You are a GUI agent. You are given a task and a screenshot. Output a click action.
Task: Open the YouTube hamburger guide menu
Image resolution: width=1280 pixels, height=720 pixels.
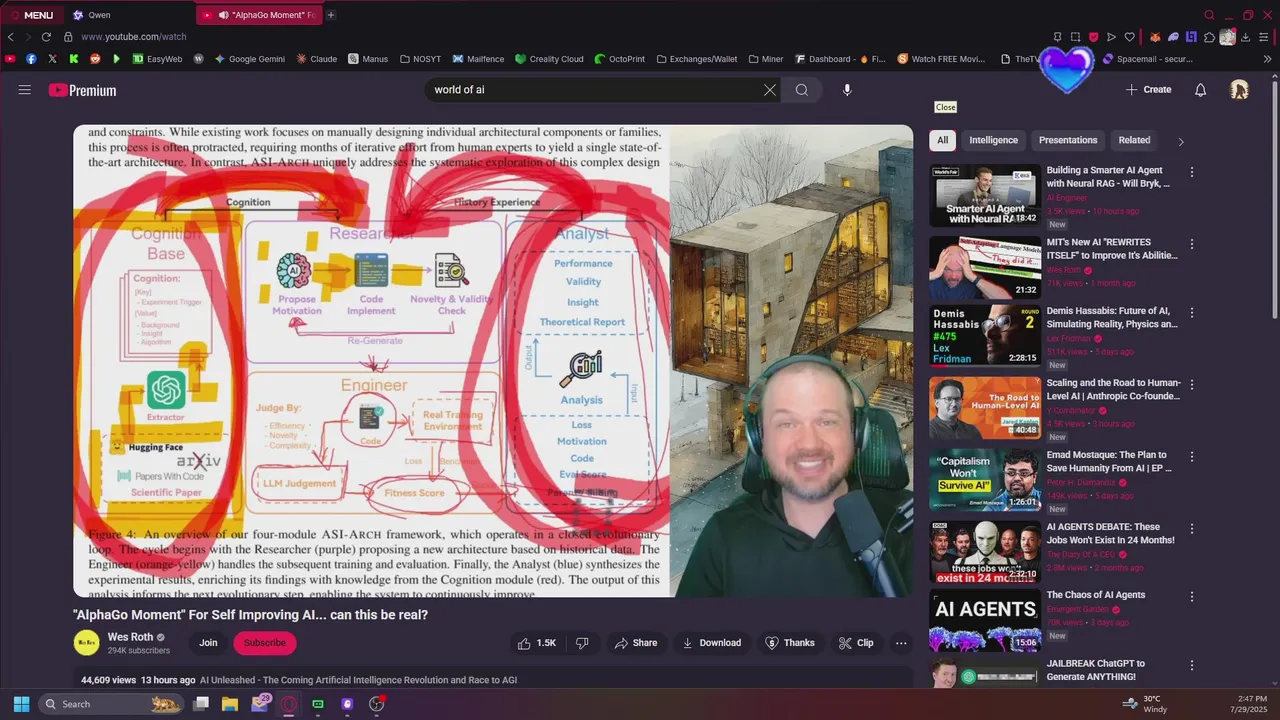tap(25, 90)
